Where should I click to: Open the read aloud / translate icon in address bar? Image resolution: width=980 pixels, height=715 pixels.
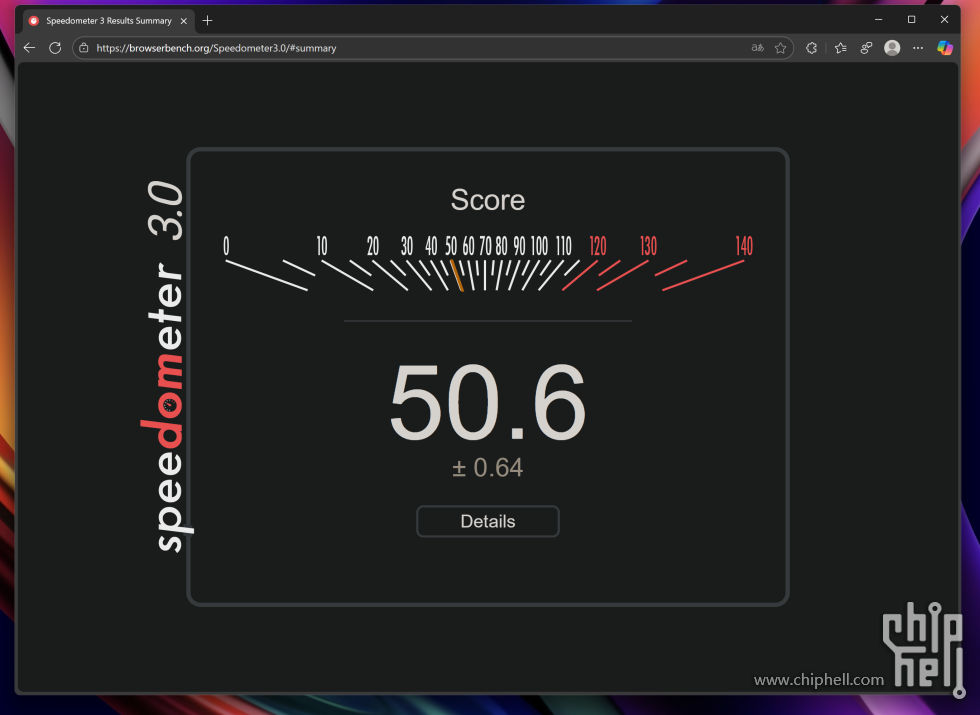(x=758, y=48)
